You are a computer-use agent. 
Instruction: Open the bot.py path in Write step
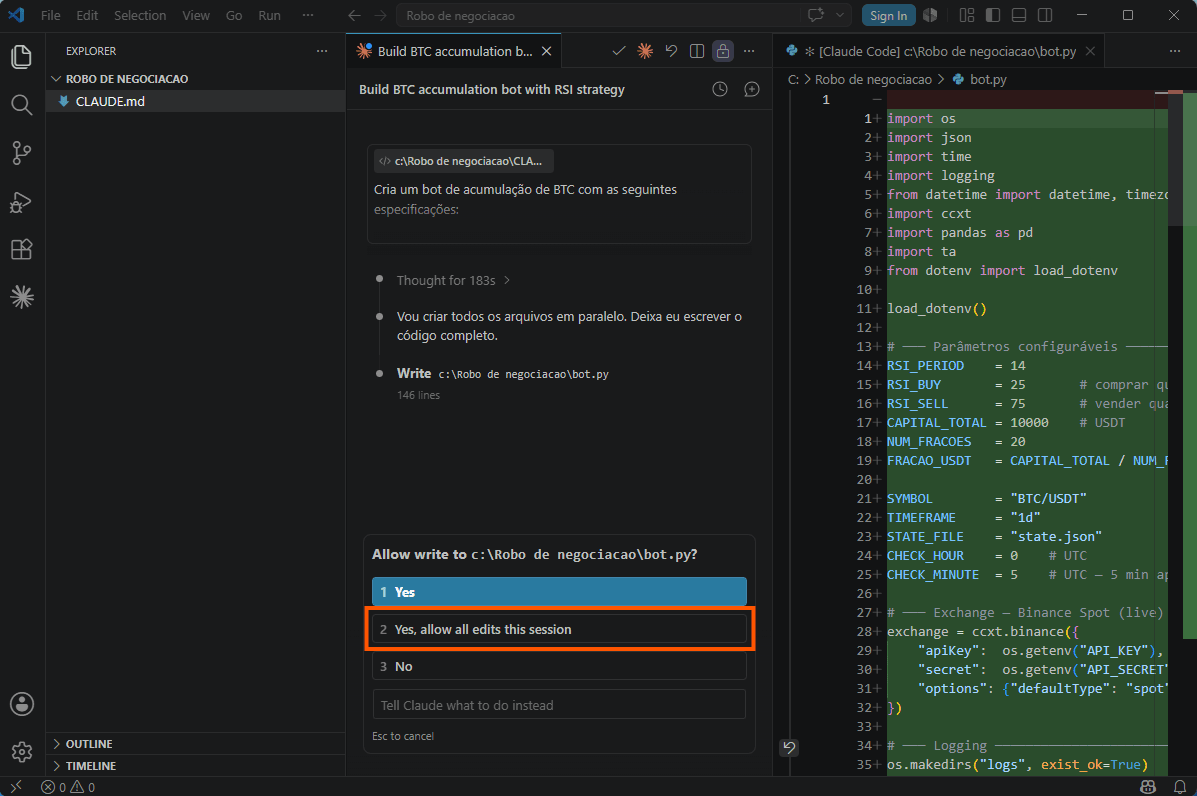(x=523, y=374)
